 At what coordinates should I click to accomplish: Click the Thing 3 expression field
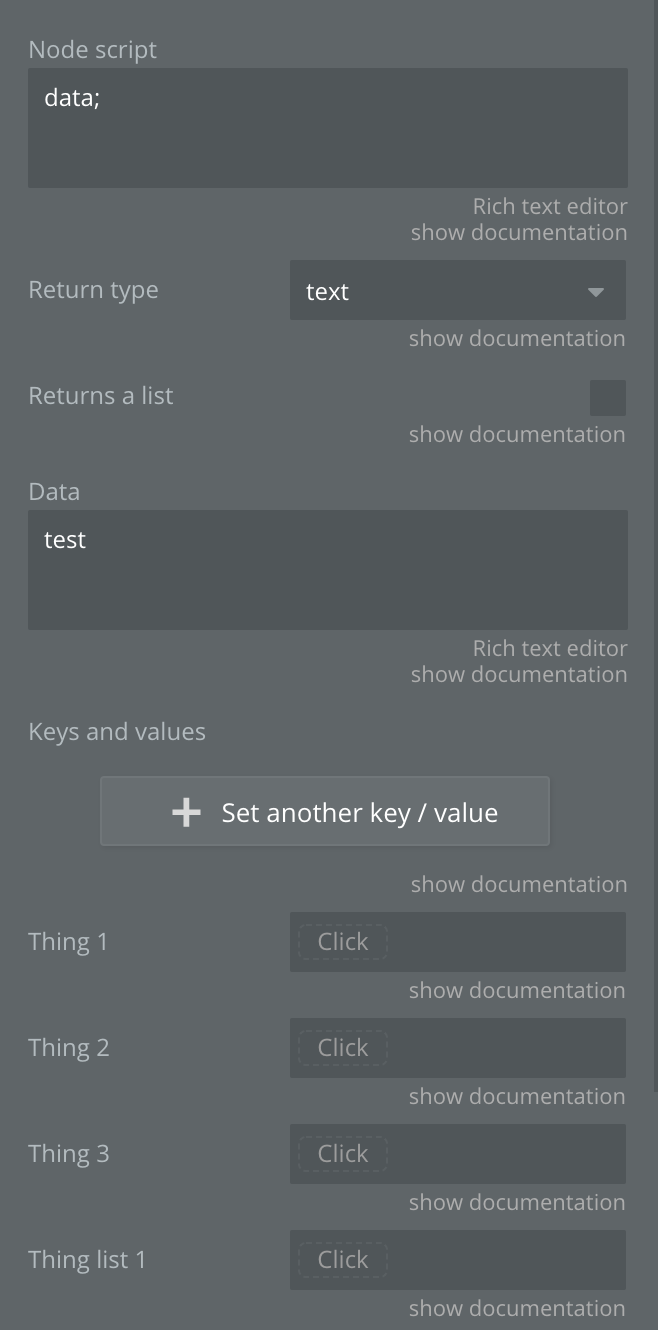pos(457,1154)
